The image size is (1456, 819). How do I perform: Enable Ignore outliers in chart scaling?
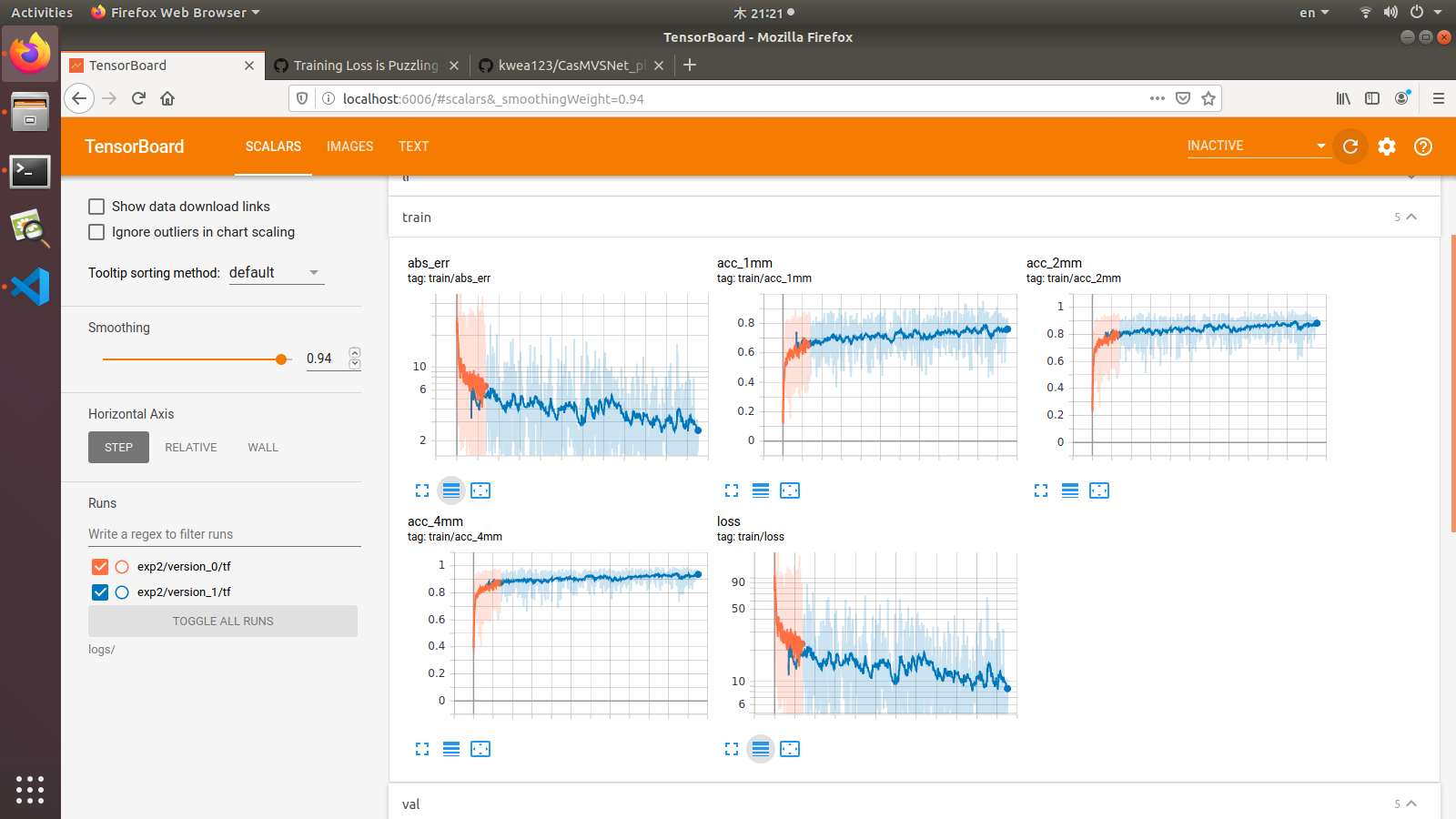(x=96, y=232)
